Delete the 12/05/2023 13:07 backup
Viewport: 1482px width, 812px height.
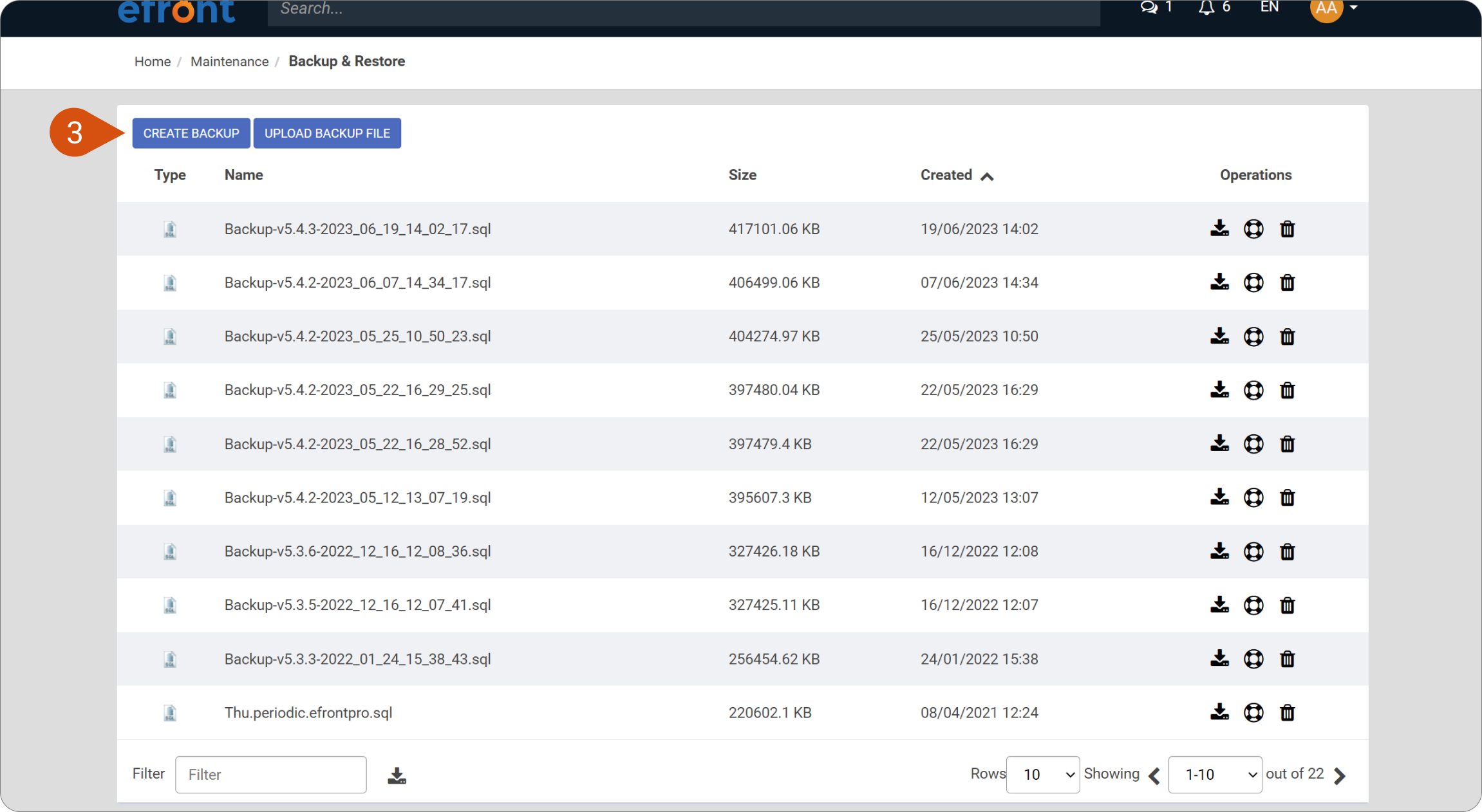pyautogui.click(x=1287, y=497)
